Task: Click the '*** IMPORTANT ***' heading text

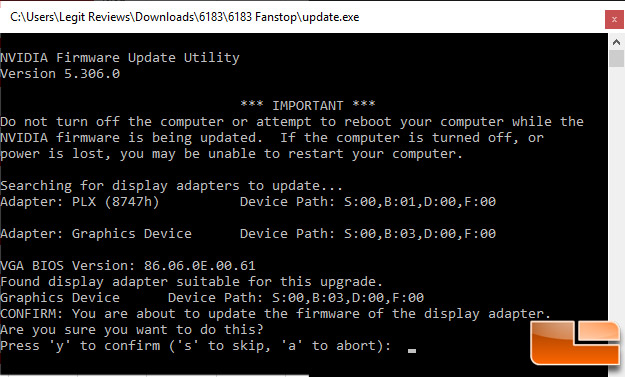Action: pyautogui.click(x=307, y=106)
